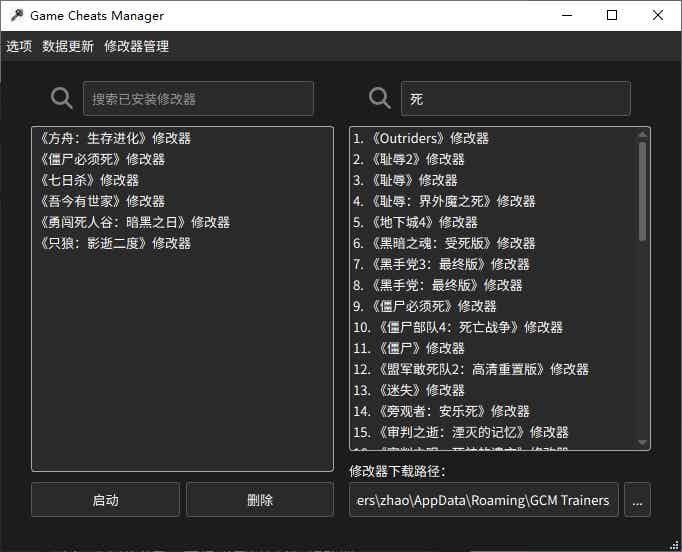
Task: Select result 10. 《僵尸部队4：死亡战争》修改器
Action: (x=494, y=327)
